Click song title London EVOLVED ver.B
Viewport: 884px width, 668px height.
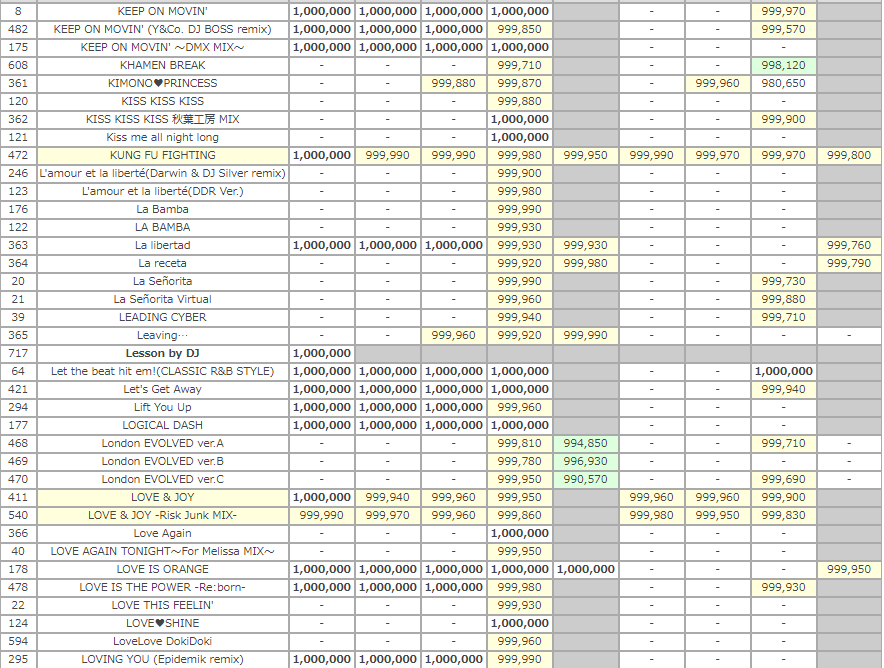point(162,461)
